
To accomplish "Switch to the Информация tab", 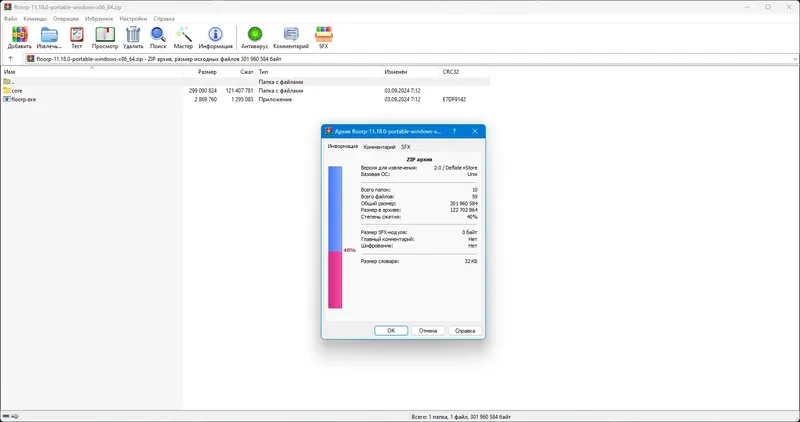I will click(x=343, y=146).
